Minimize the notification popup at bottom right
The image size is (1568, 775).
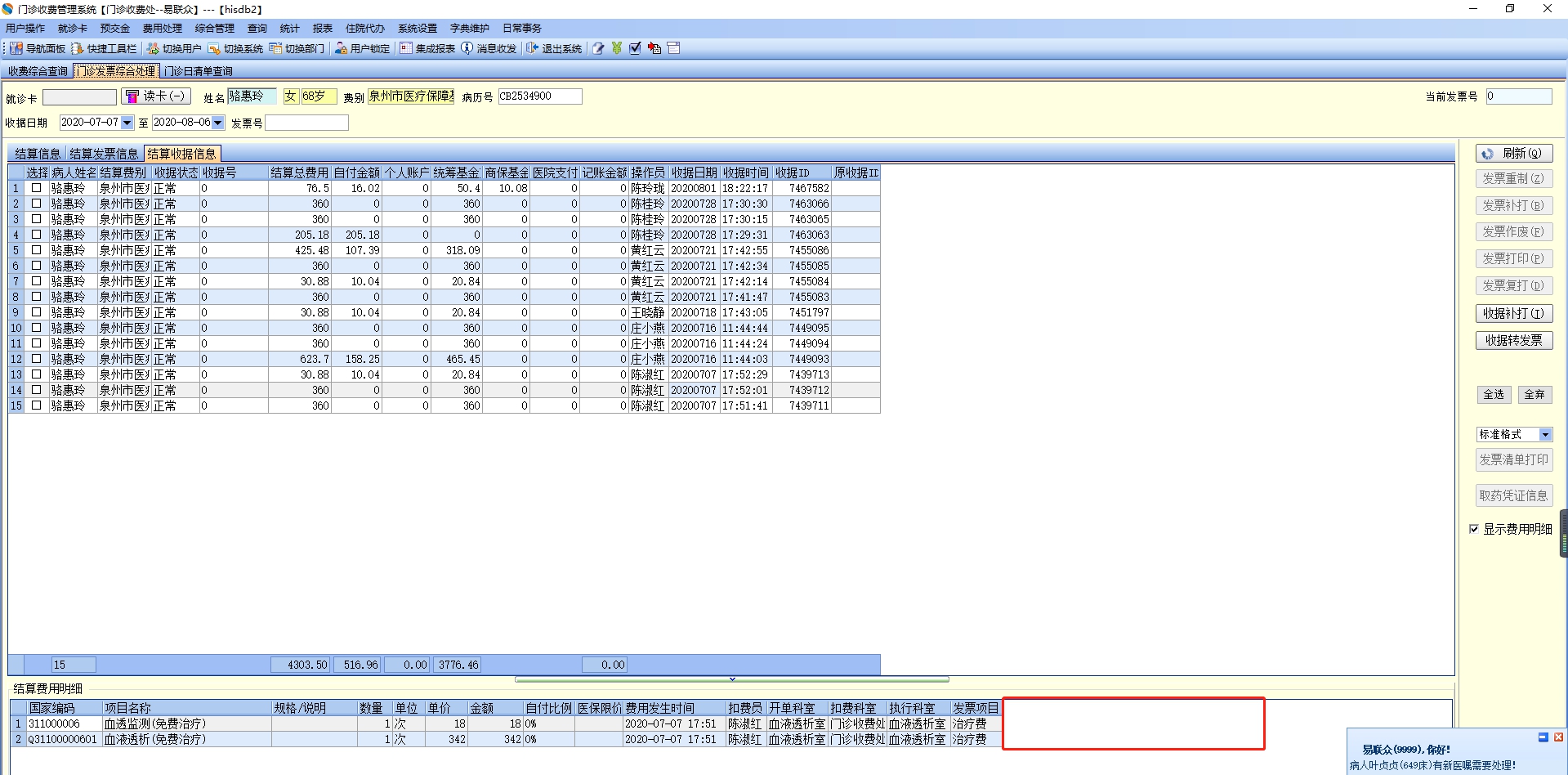1543,737
